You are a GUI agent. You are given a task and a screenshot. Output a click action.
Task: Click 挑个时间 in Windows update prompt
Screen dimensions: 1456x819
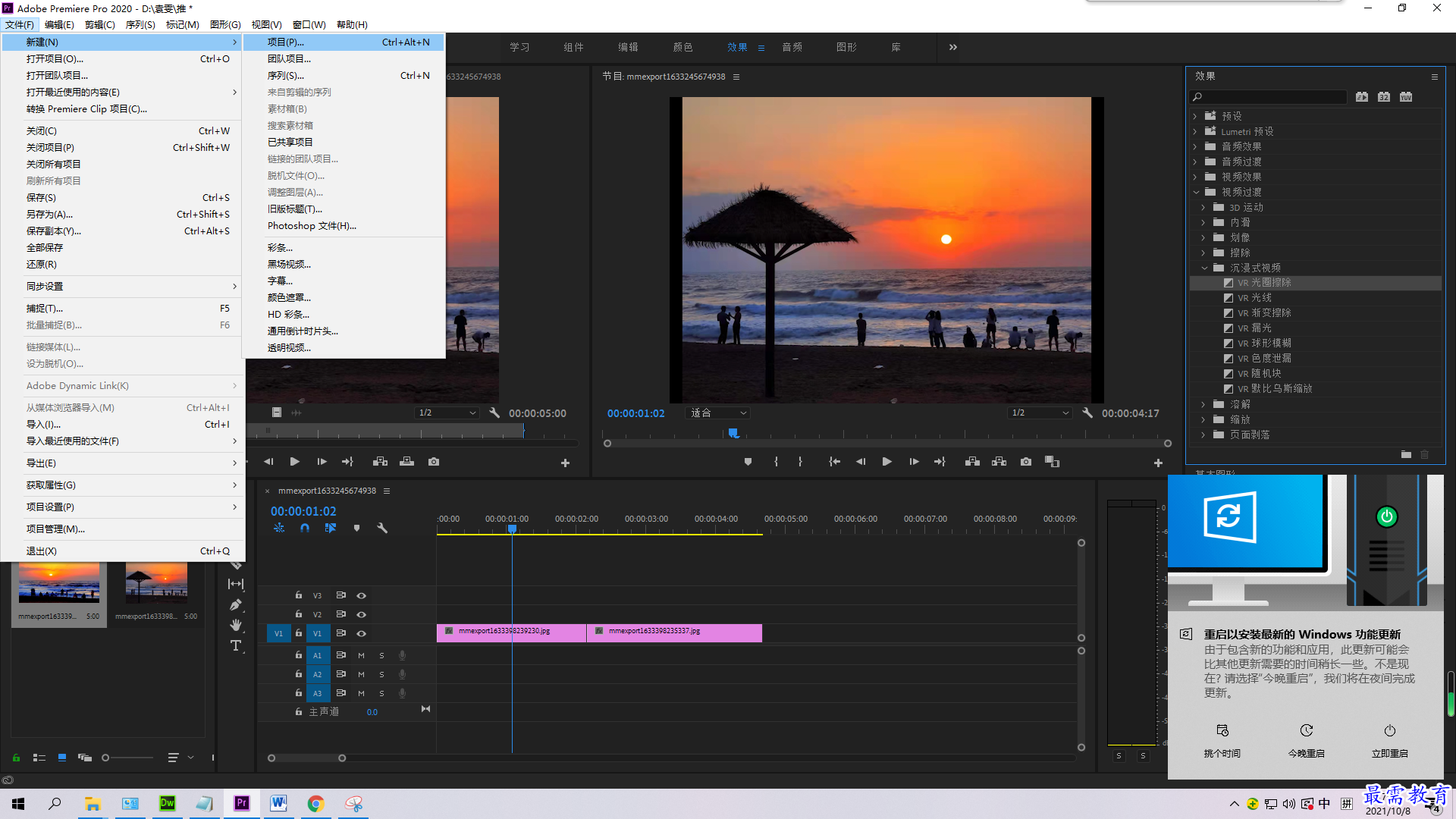coord(1222,740)
